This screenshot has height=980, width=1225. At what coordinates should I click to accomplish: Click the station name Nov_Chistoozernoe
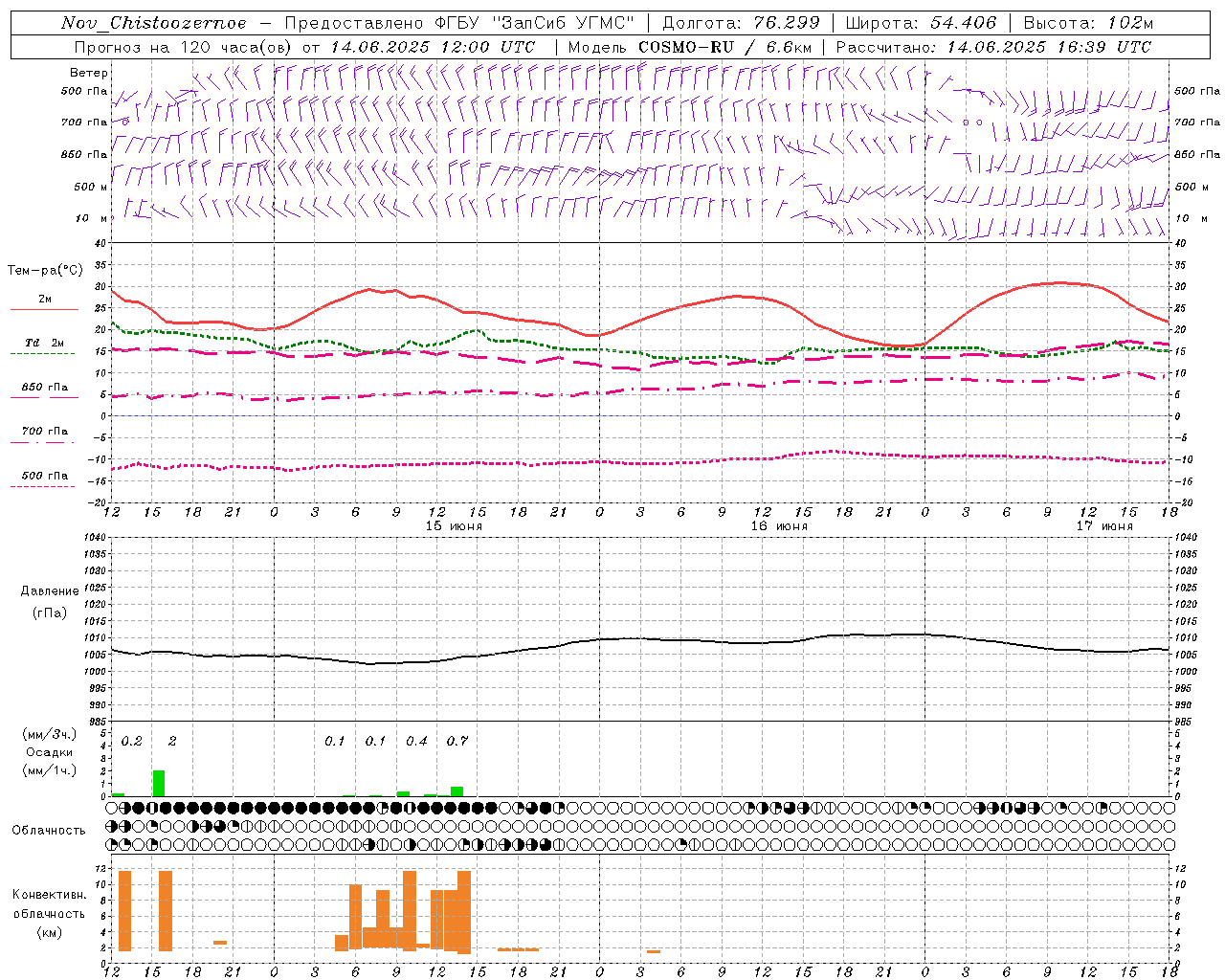(153, 23)
